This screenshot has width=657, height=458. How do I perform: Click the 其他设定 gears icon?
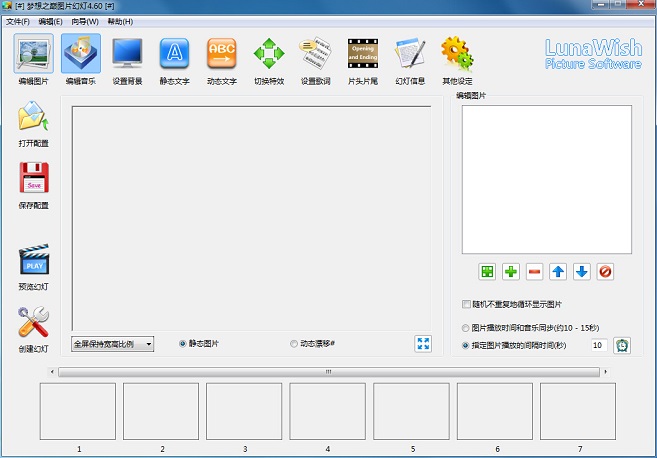click(x=457, y=54)
